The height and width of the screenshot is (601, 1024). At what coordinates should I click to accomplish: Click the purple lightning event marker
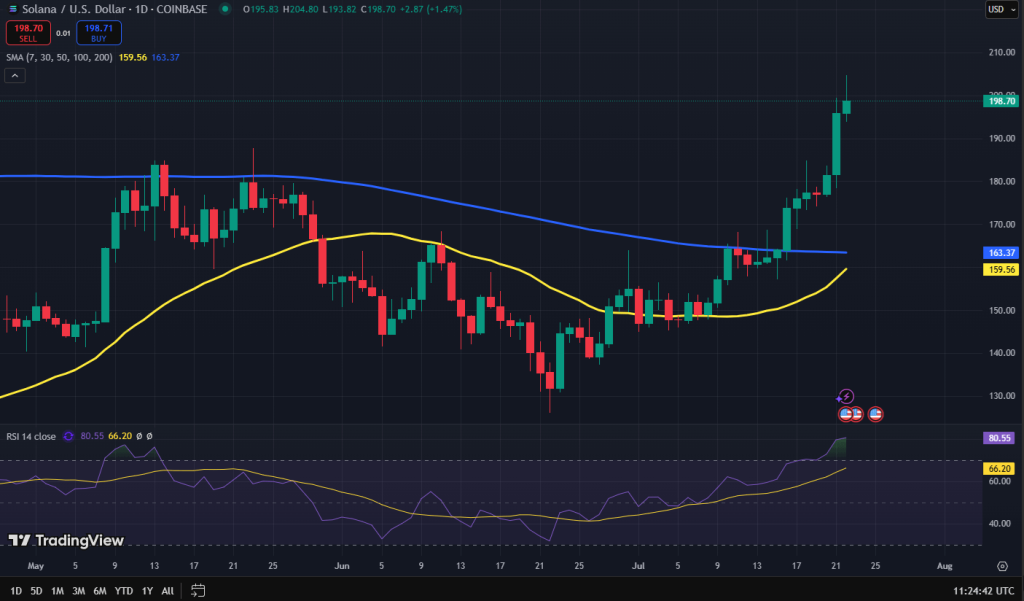pyautogui.click(x=846, y=397)
